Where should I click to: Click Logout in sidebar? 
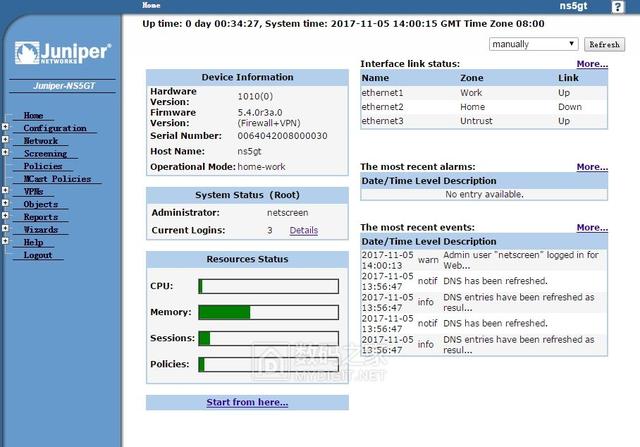38,255
